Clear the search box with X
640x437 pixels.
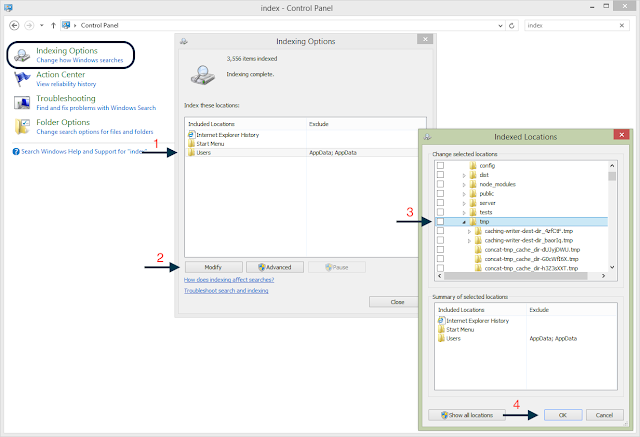click(622, 25)
